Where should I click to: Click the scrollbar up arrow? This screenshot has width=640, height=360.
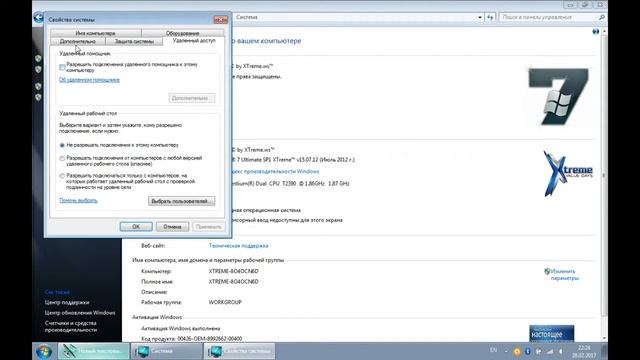pyautogui.click(x=604, y=31)
